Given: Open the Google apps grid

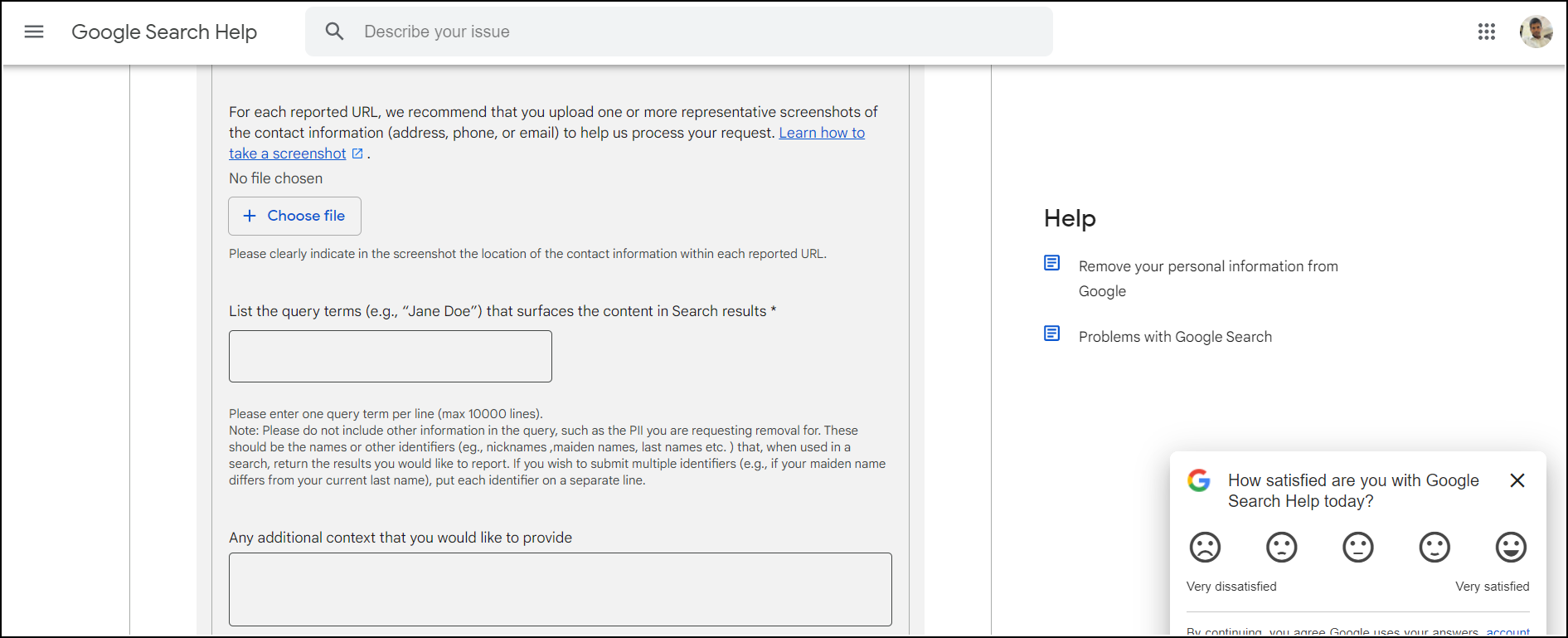Looking at the screenshot, I should pyautogui.click(x=1487, y=32).
